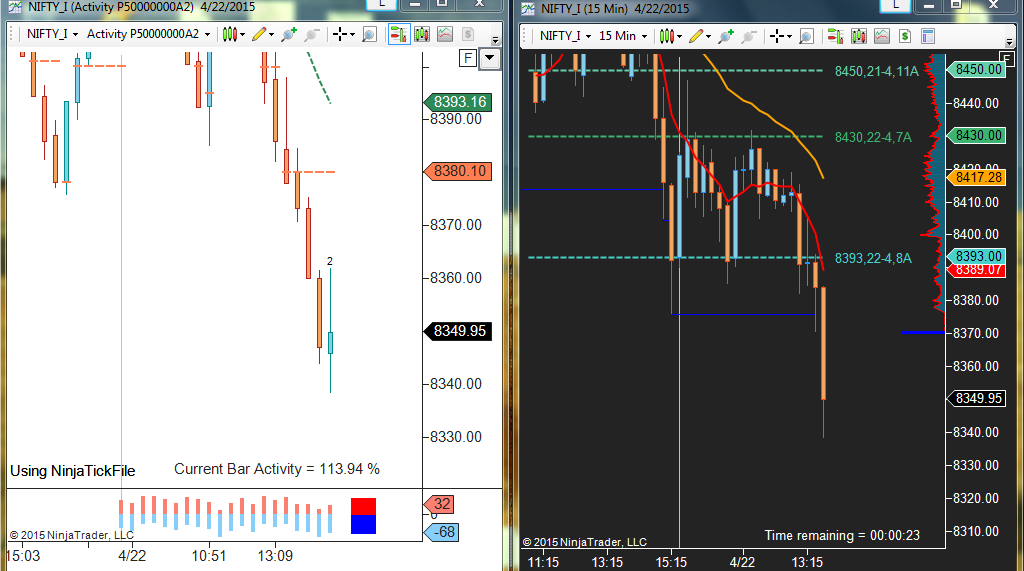1024x571 pixels.
Task: Click the cyan 8393.00 price marker
Action: tap(976, 256)
